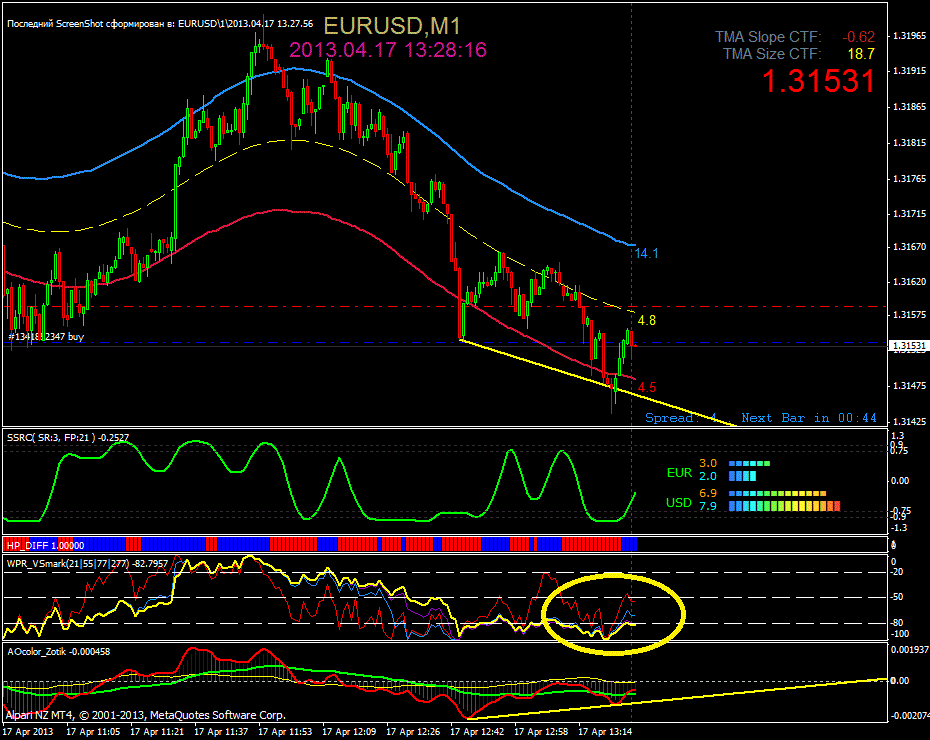
Task: Click the -20 level label in WPR panel
Action: point(897,572)
